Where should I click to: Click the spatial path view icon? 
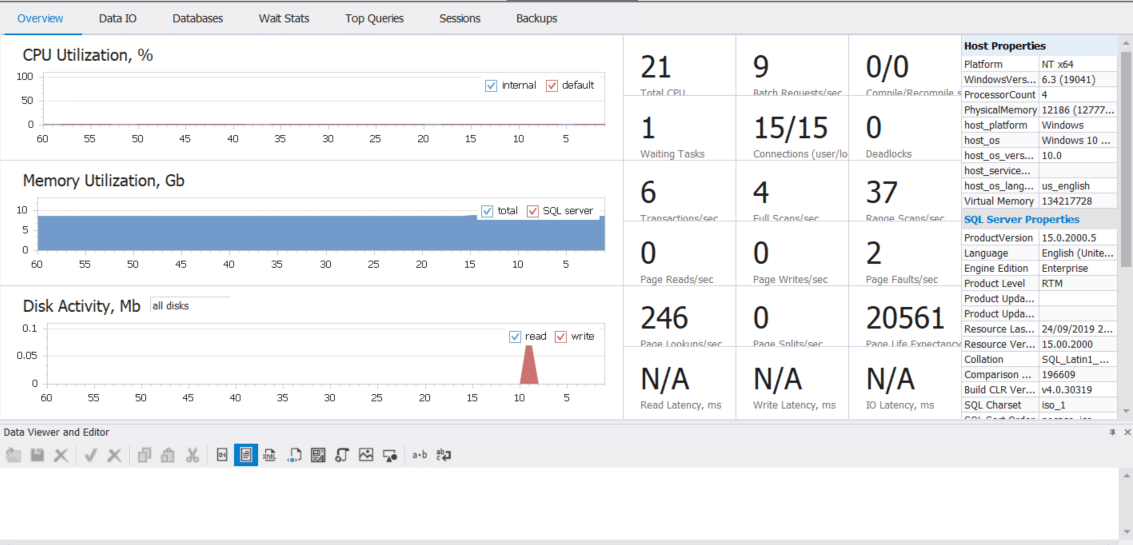[343, 455]
